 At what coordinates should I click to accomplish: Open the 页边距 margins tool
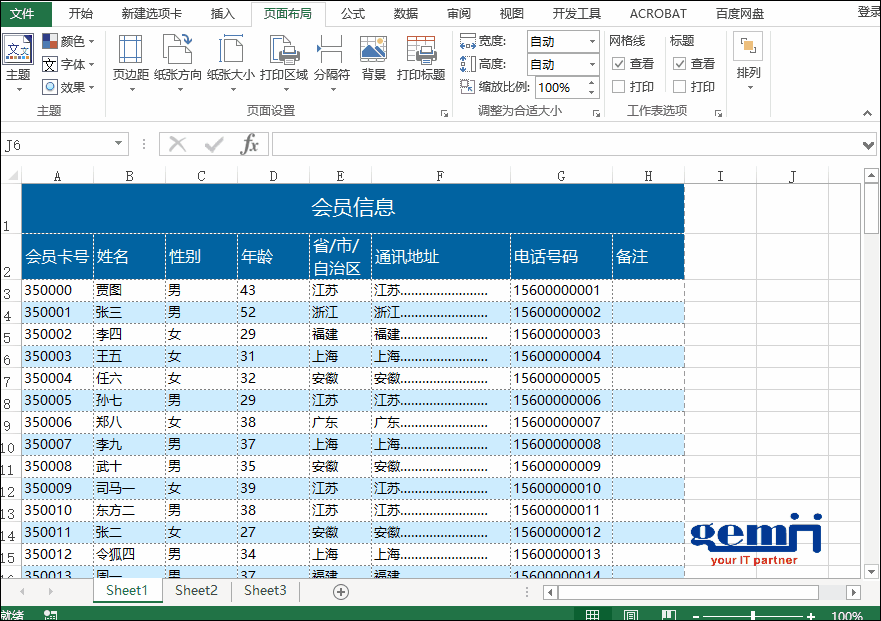pos(130,58)
